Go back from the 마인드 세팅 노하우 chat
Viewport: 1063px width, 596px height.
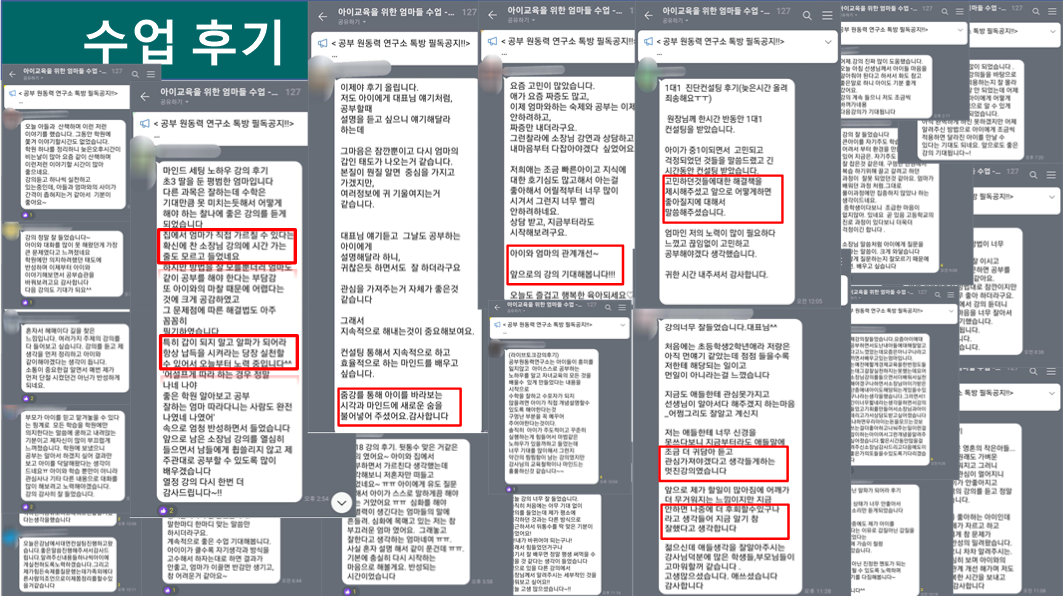pos(147,96)
